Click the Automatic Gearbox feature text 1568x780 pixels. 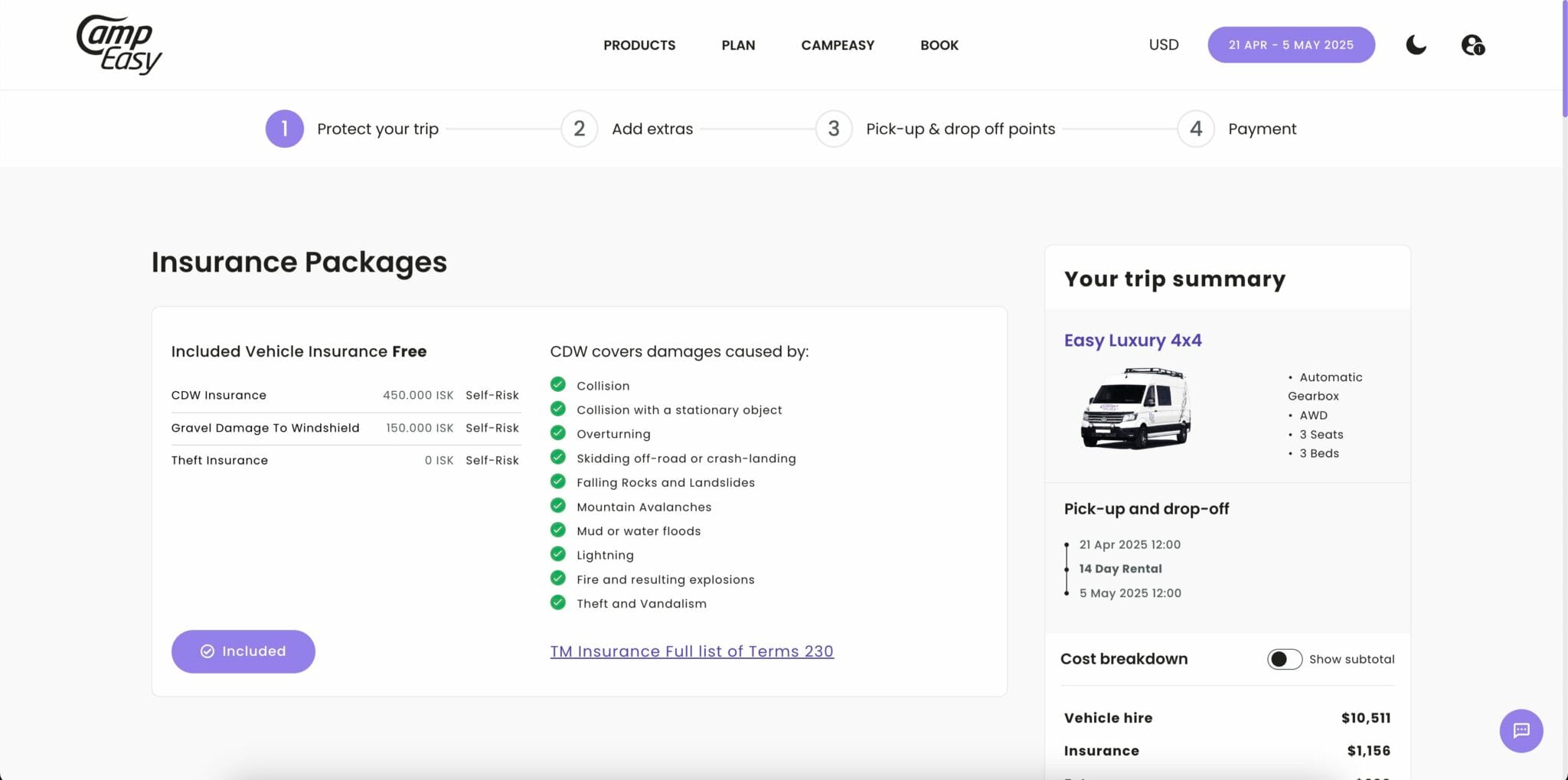(1325, 387)
